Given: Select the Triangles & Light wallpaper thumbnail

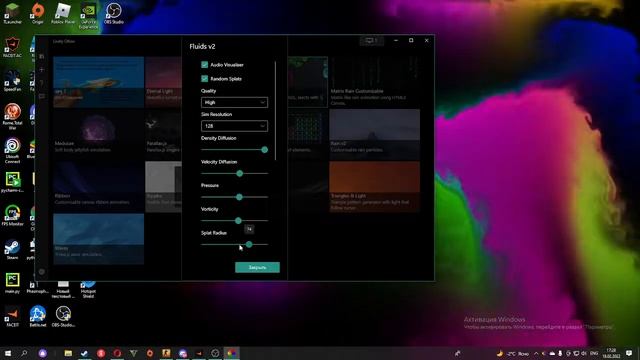Looking at the screenshot, I should [374, 187].
